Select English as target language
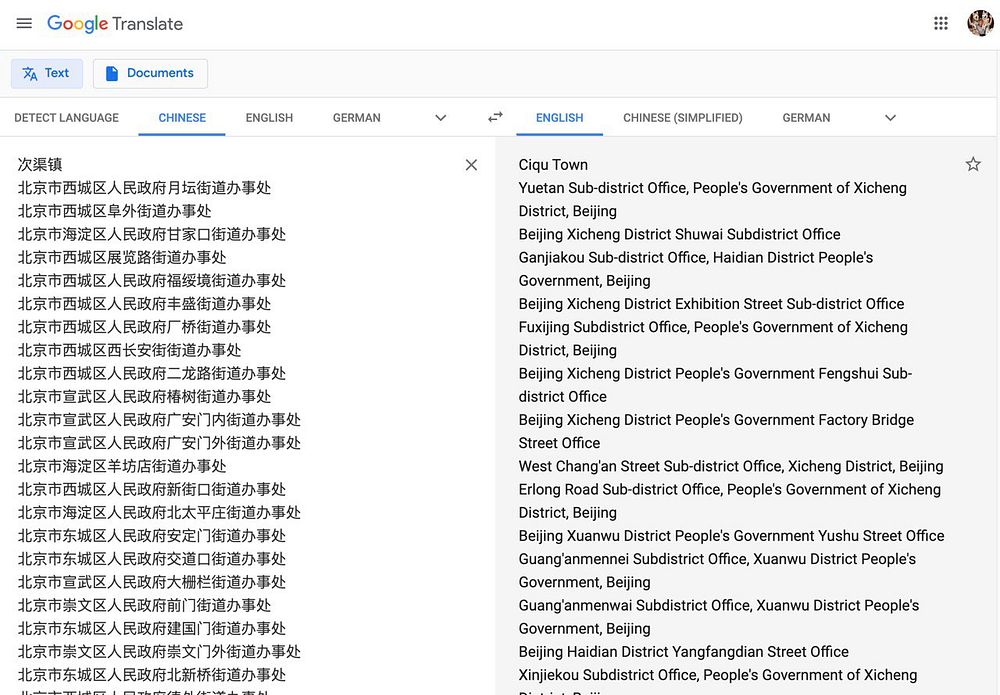This screenshot has width=1000, height=695. click(x=559, y=118)
